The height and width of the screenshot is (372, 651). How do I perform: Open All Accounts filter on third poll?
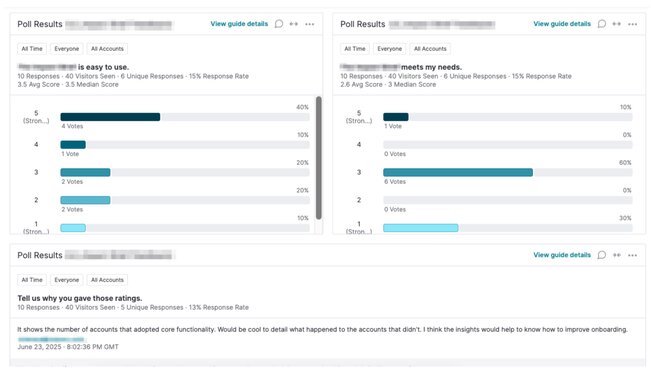(x=107, y=280)
